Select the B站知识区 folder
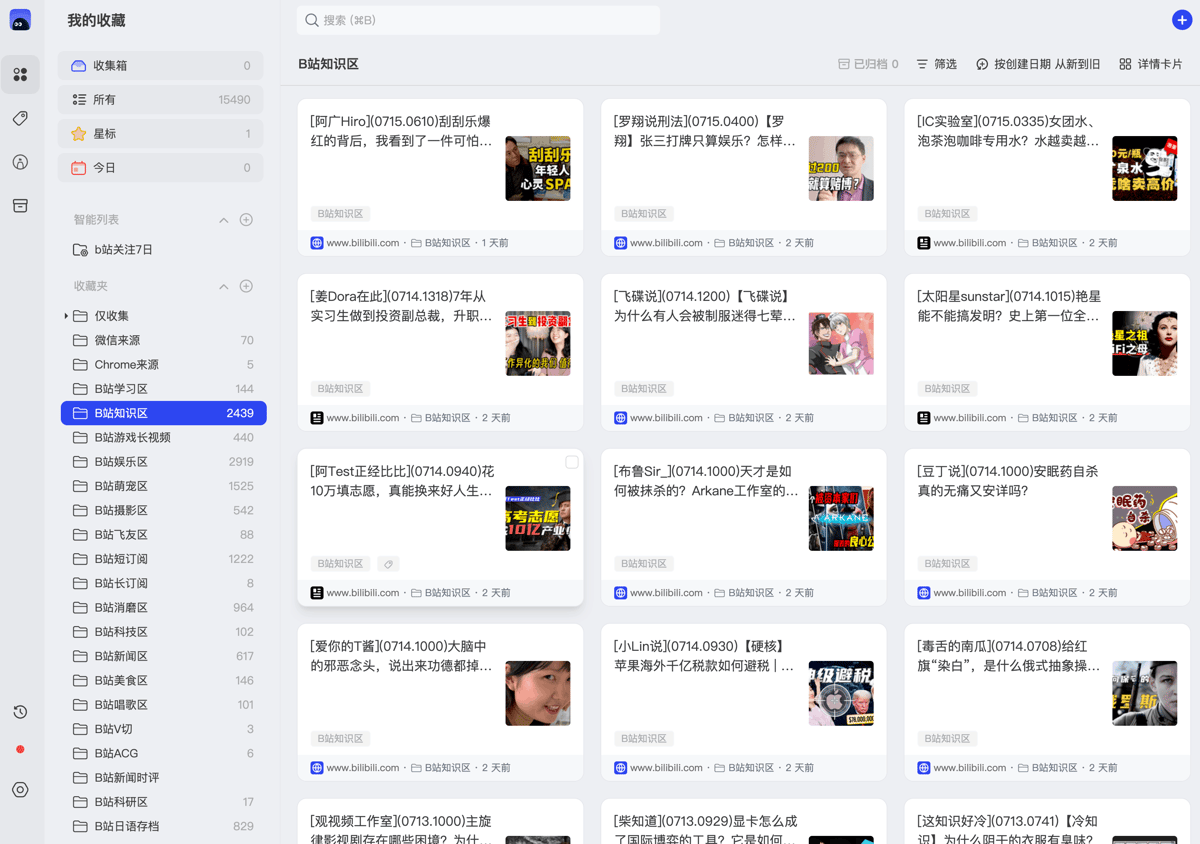 pyautogui.click(x=164, y=413)
